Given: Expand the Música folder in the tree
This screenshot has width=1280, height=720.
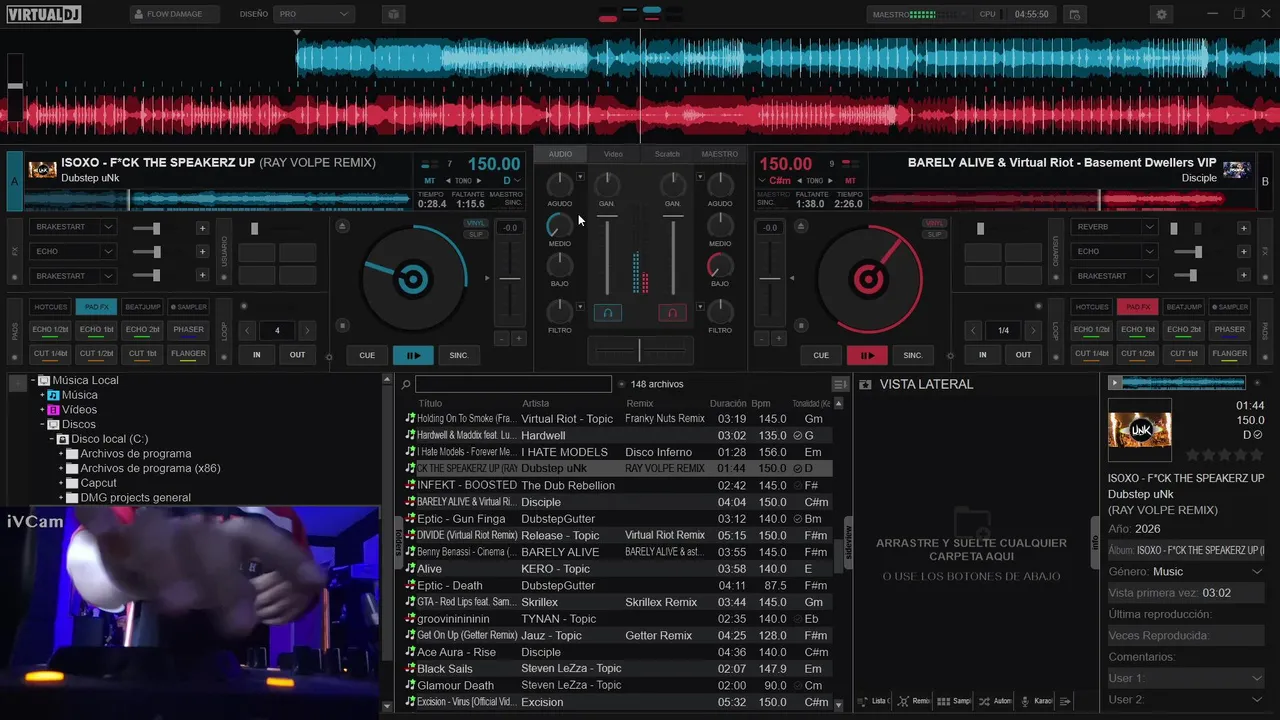Looking at the screenshot, I should coord(43,395).
